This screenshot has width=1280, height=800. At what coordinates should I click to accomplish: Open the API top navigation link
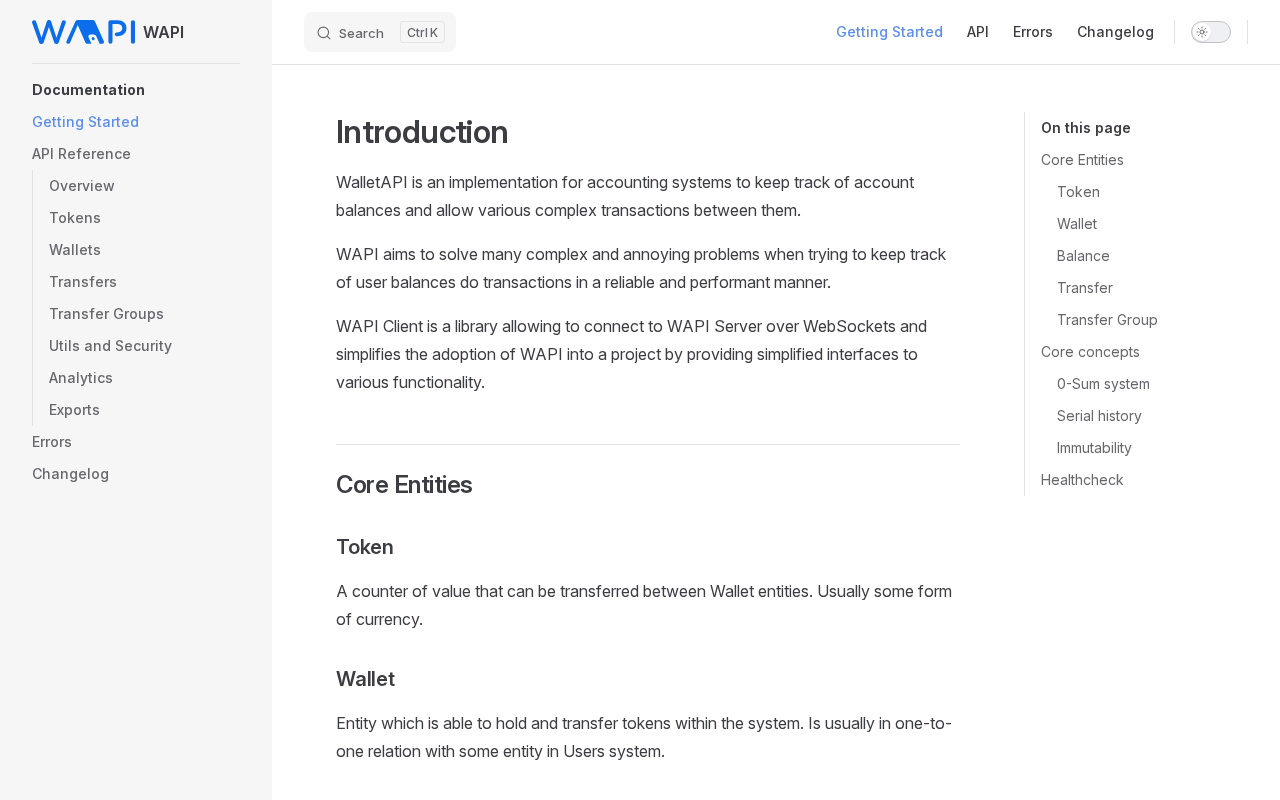tap(977, 32)
